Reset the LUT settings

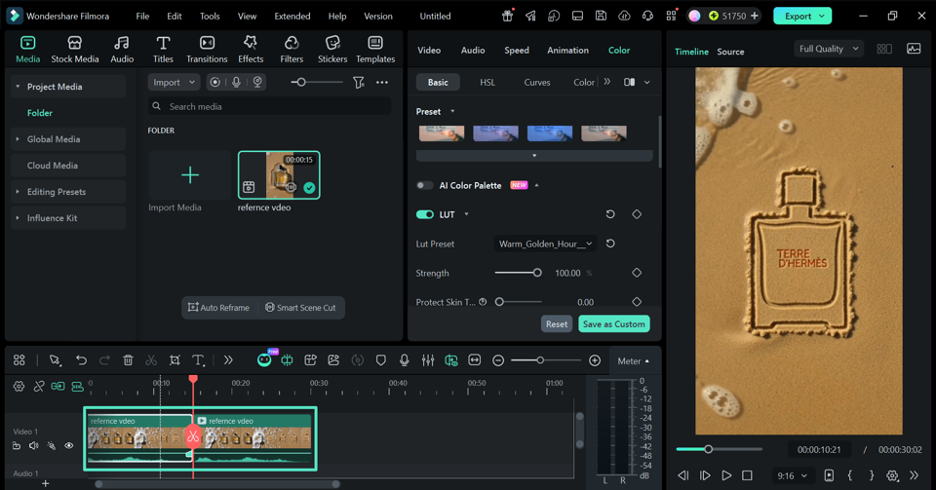(x=610, y=214)
